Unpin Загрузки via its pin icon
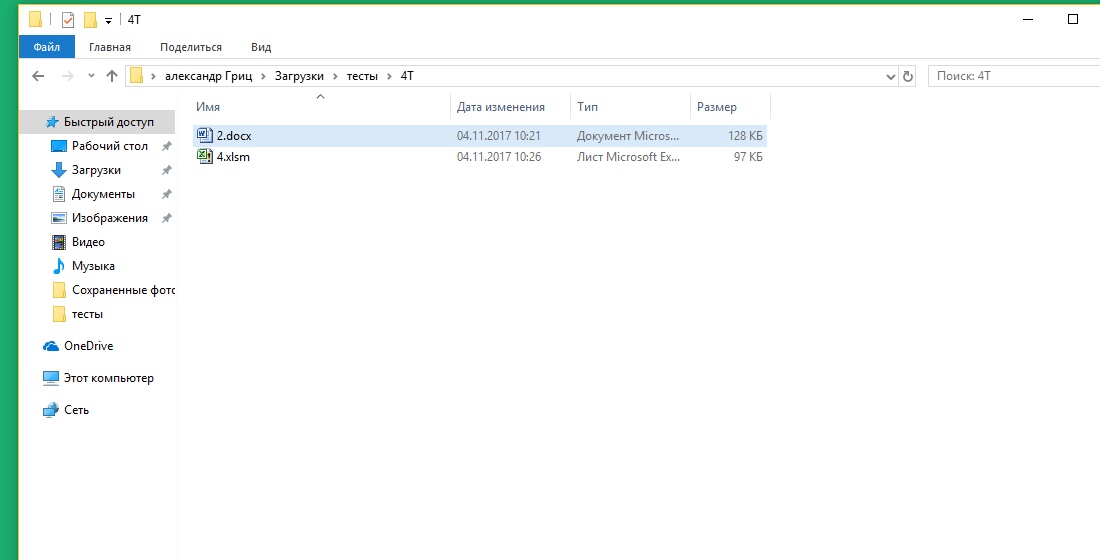This screenshot has width=1100, height=560. tap(166, 170)
